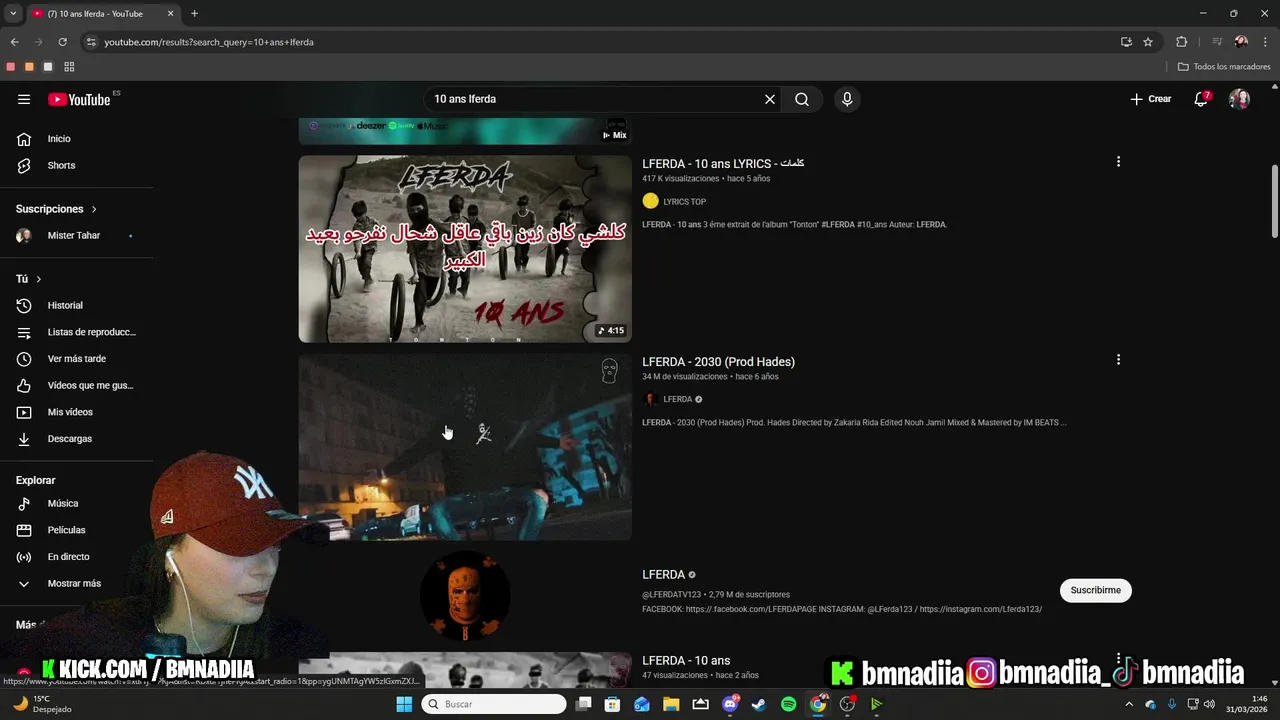The height and width of the screenshot is (720, 1280).
Task: Show hidden system tray icons
Action: tap(1130, 704)
